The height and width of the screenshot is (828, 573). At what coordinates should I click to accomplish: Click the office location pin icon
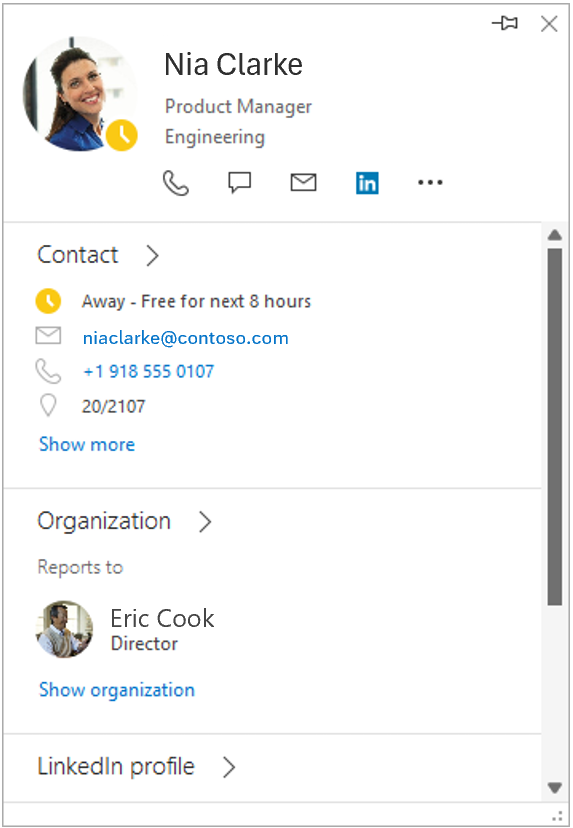point(48,406)
